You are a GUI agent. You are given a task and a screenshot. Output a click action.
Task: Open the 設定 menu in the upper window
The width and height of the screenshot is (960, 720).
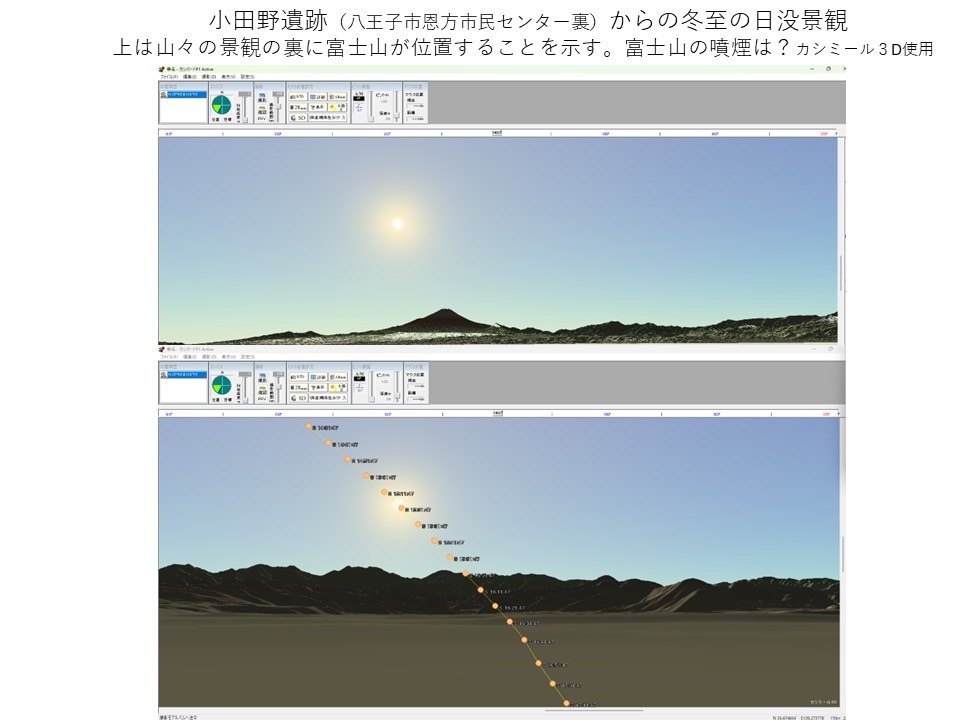246,76
